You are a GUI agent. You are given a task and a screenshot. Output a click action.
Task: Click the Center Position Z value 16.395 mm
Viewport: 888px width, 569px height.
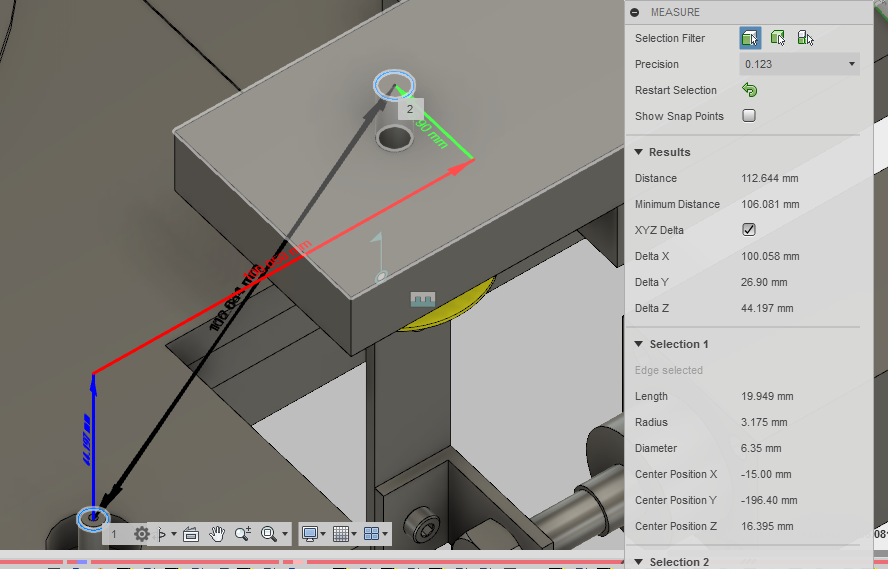click(x=767, y=526)
